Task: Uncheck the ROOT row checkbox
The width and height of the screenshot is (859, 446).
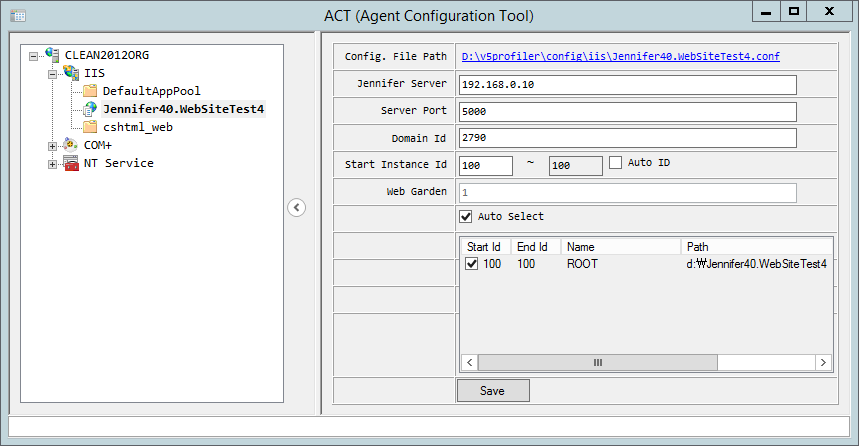Action: point(472,264)
